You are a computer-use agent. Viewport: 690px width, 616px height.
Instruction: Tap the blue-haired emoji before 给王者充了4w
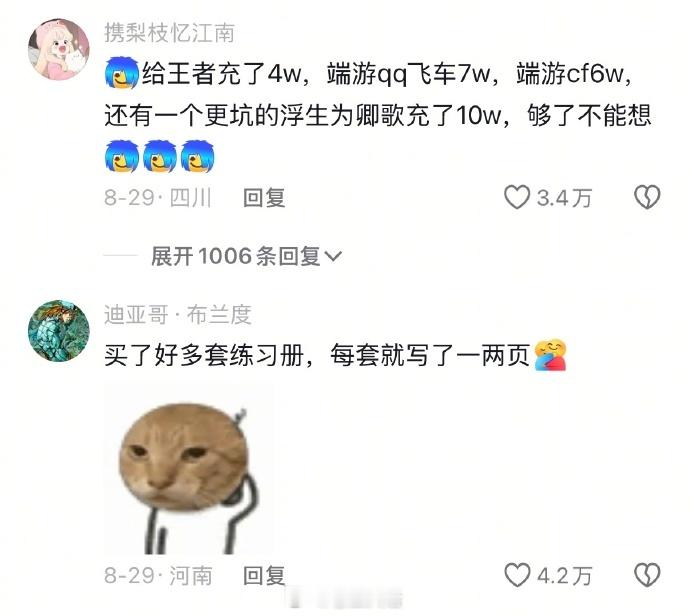click(x=122, y=73)
